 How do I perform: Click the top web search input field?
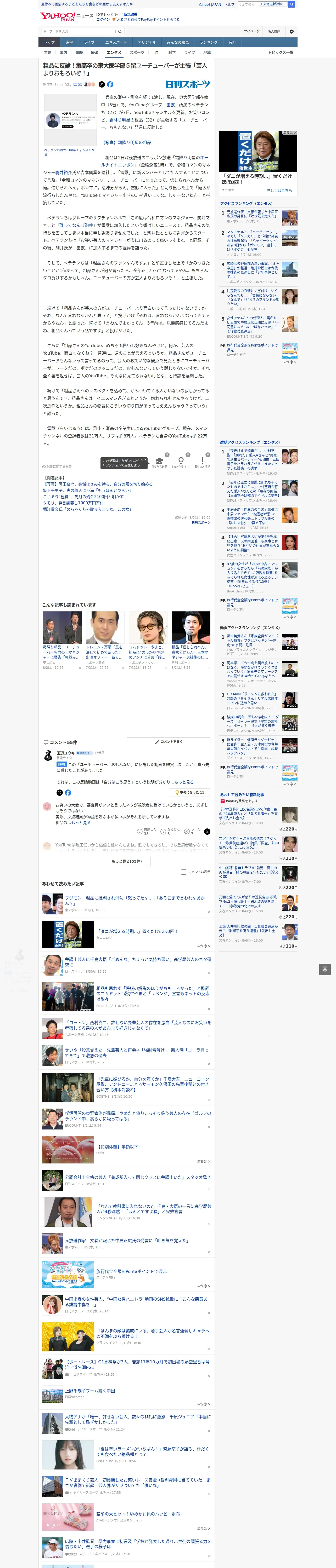248,4
